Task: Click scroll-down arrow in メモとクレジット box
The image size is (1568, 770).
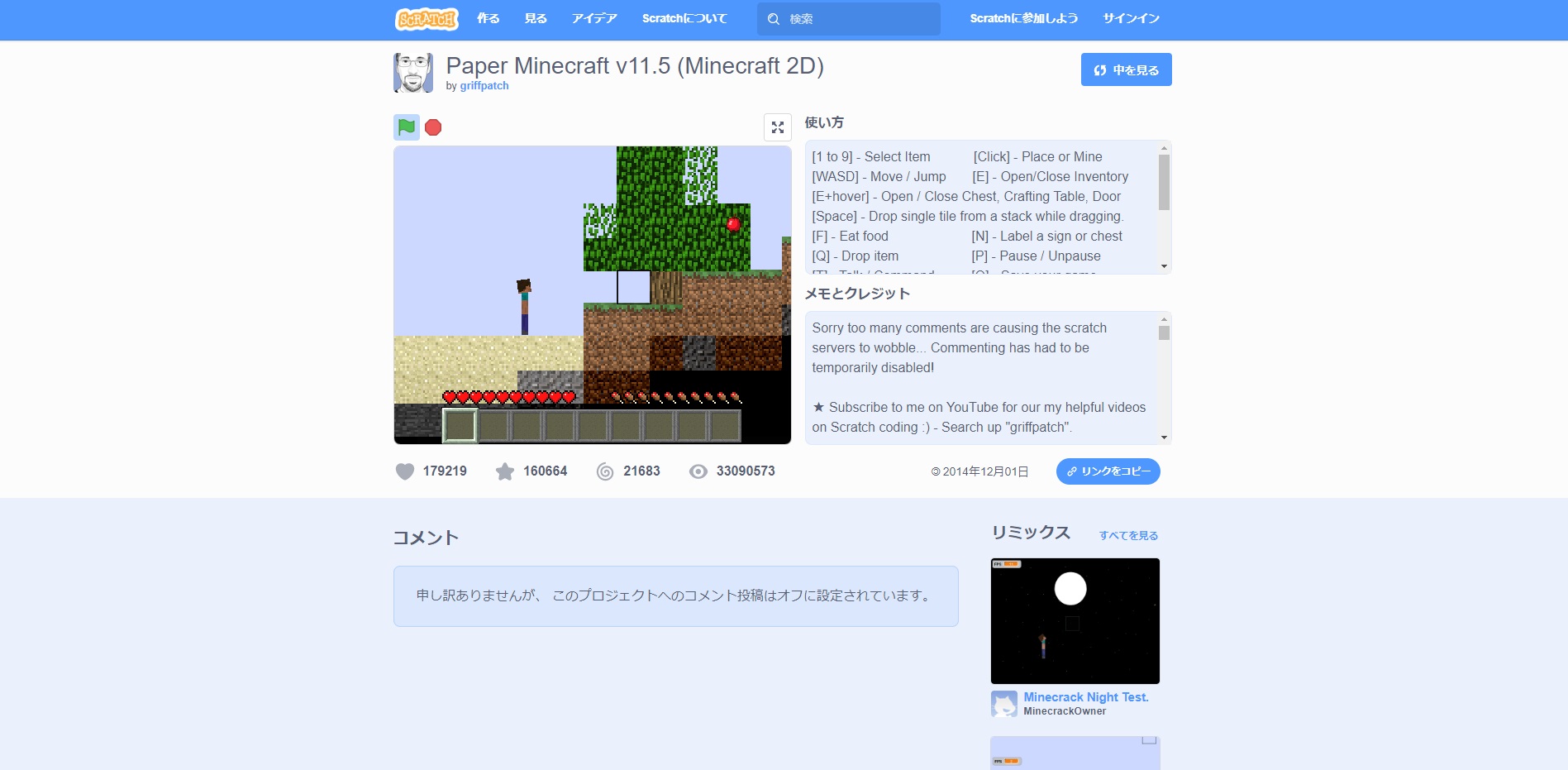Action: tap(1164, 438)
